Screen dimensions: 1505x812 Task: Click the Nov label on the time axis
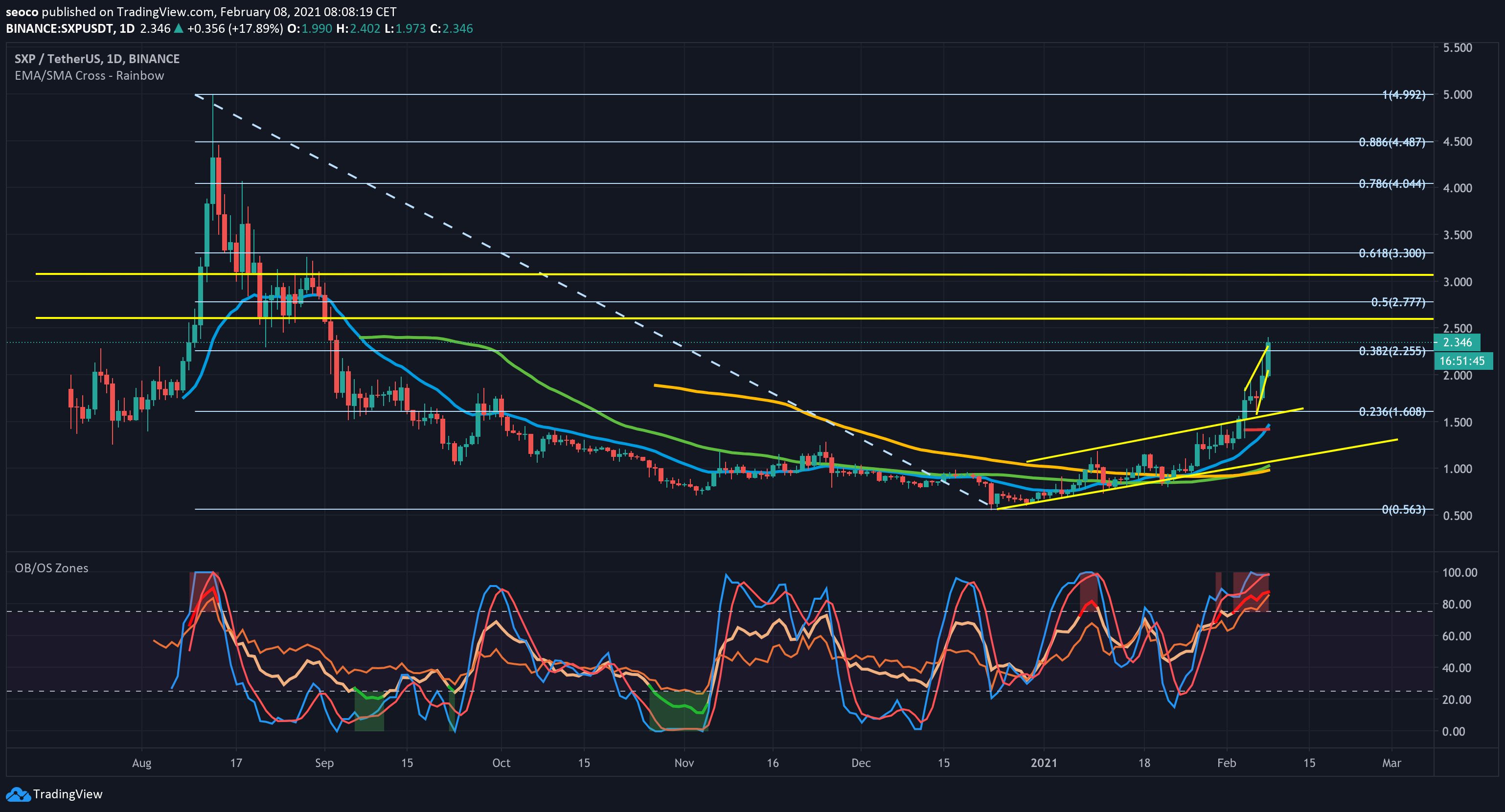684,763
